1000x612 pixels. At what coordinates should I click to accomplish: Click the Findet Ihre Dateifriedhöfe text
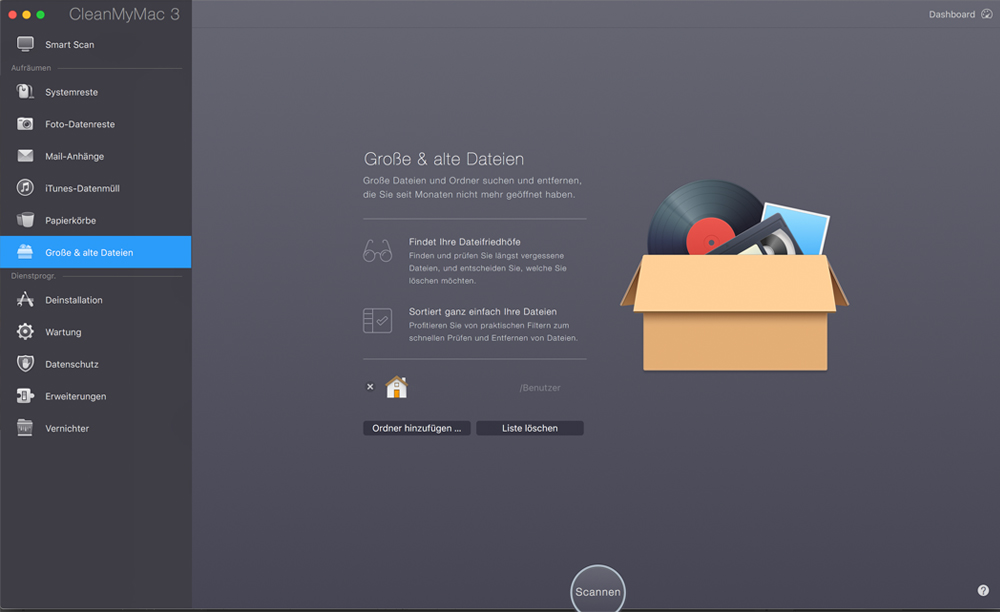(x=464, y=242)
